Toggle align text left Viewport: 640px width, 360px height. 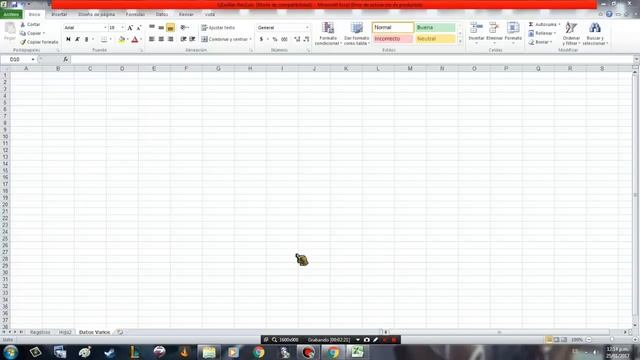coord(152,39)
